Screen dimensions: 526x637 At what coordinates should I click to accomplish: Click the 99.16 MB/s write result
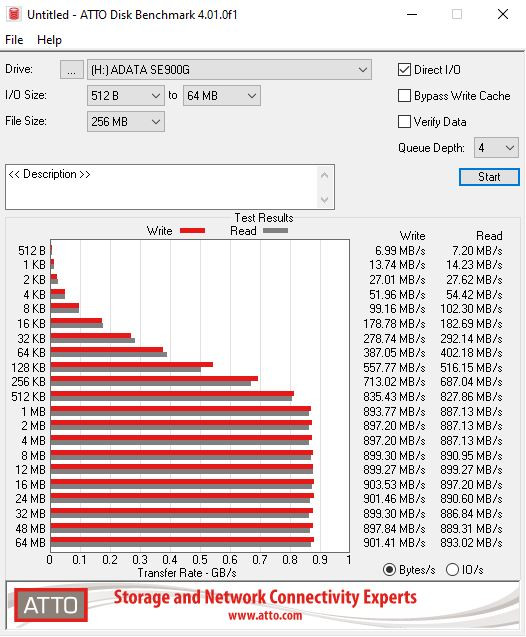(x=397, y=309)
